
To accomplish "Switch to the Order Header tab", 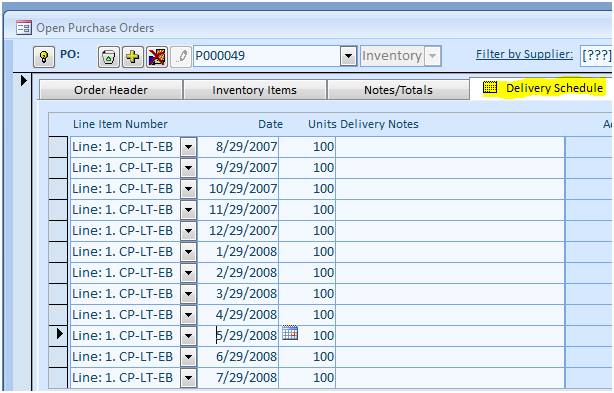I will point(111,90).
